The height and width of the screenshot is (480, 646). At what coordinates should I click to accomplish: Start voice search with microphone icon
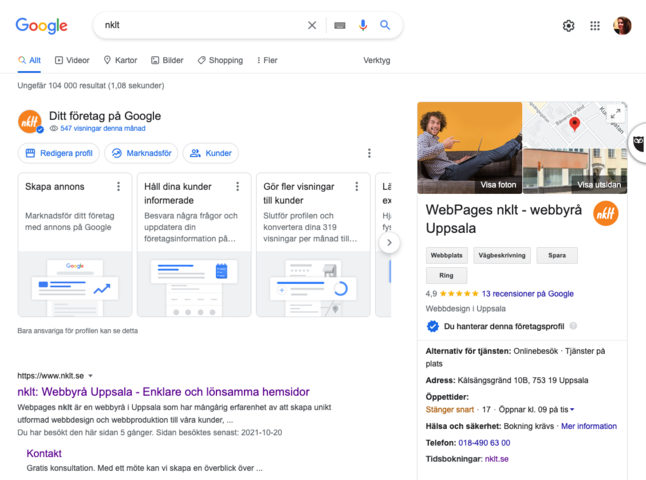click(x=363, y=25)
